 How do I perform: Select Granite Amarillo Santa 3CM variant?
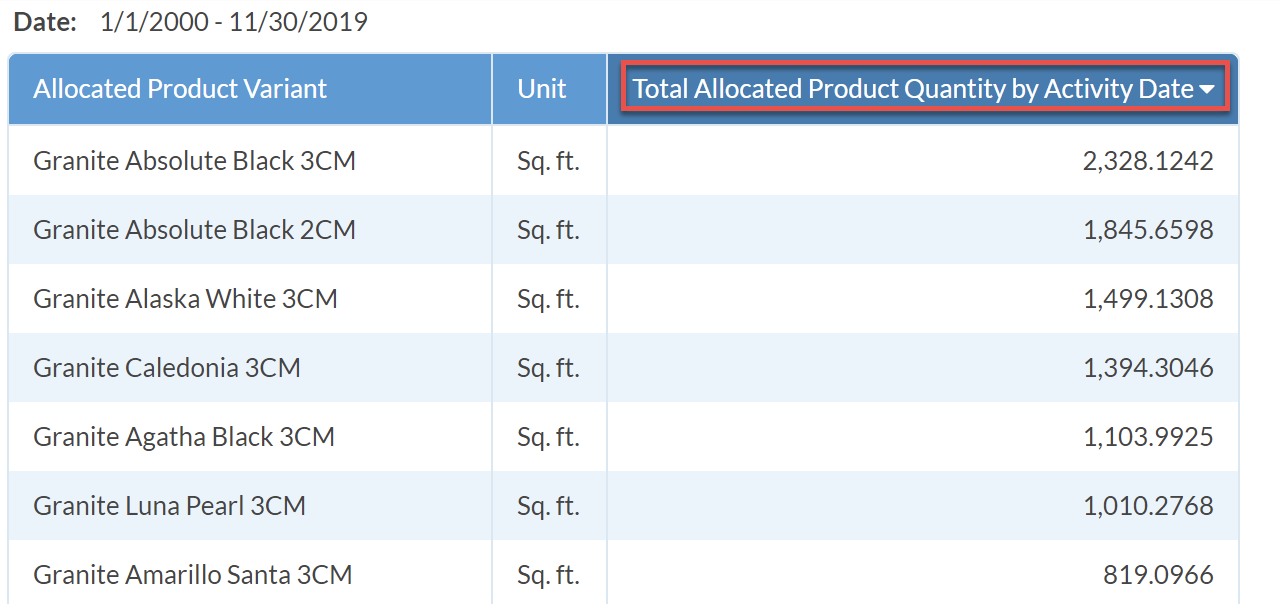tap(193, 574)
